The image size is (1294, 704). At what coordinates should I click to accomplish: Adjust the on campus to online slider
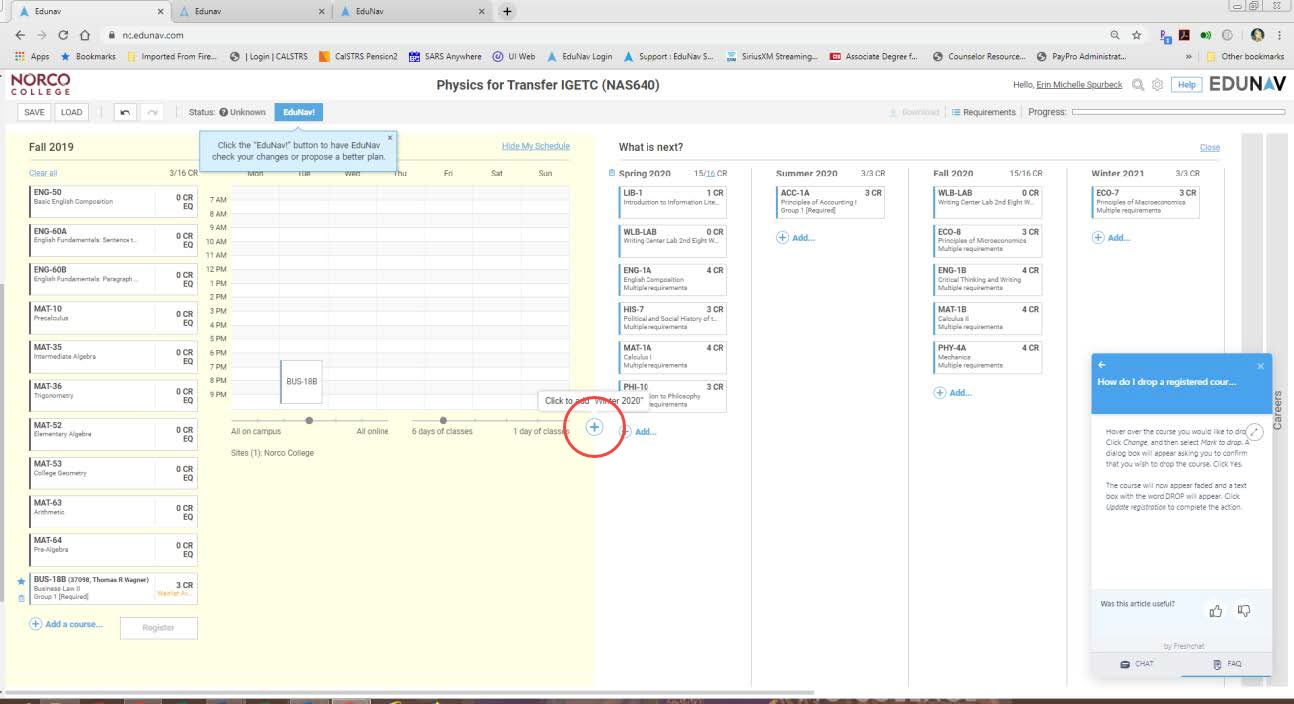tap(309, 420)
